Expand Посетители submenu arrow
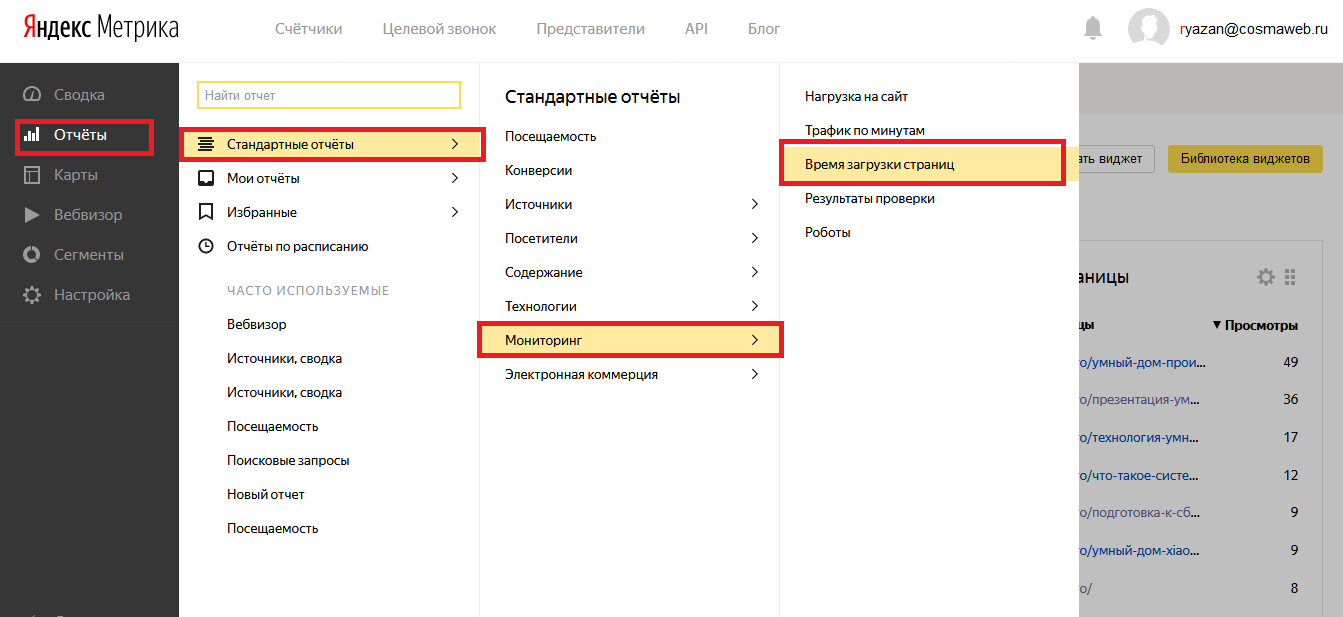This screenshot has height=617, width=1343. (x=755, y=238)
